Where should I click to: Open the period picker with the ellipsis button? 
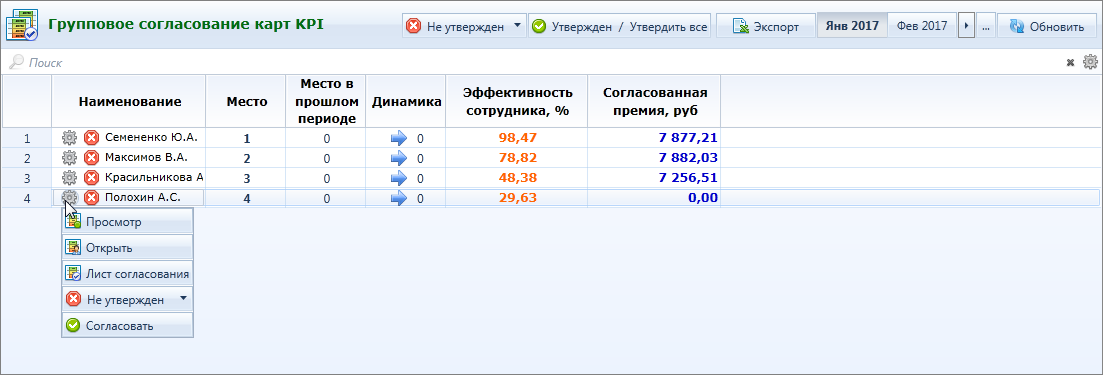986,27
